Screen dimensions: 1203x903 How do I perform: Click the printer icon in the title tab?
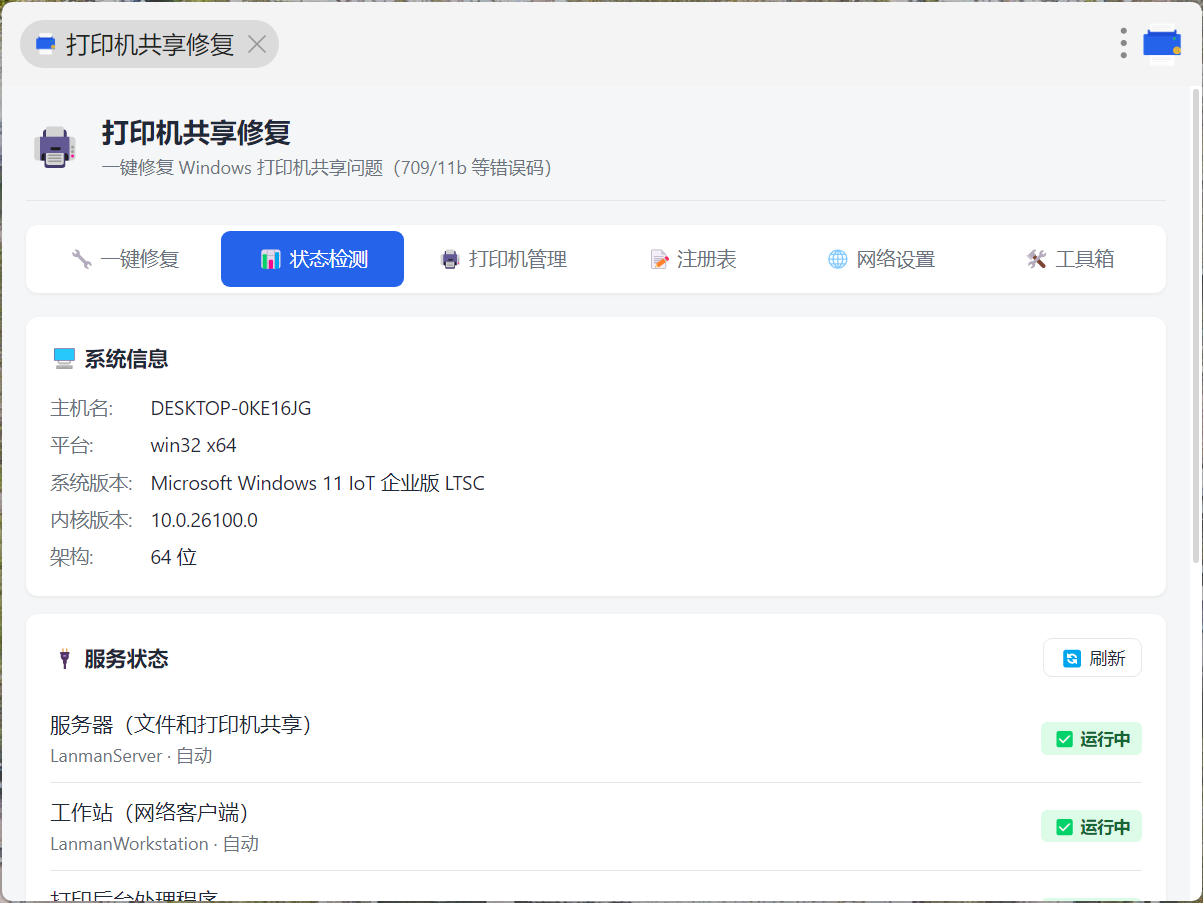pyautogui.click(x=45, y=44)
